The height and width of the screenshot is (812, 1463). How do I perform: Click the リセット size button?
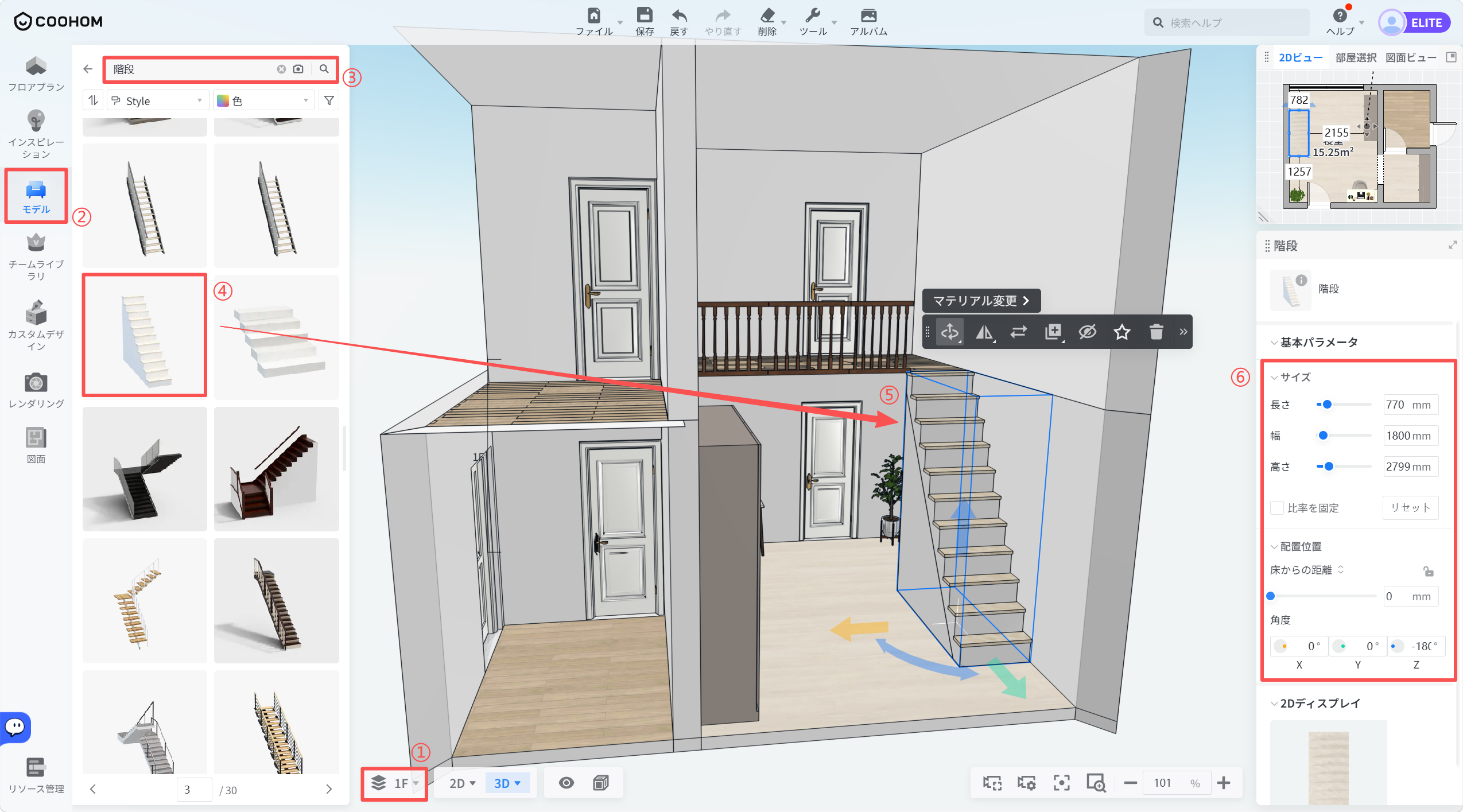pyautogui.click(x=1410, y=508)
